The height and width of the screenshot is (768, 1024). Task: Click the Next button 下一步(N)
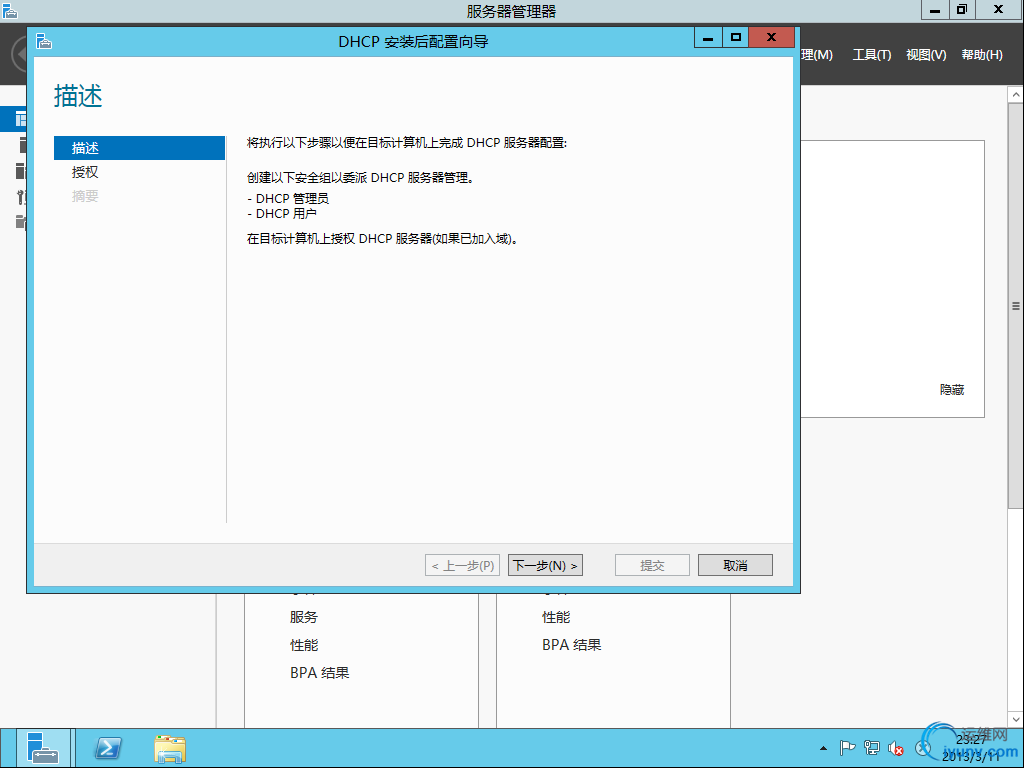tap(545, 566)
